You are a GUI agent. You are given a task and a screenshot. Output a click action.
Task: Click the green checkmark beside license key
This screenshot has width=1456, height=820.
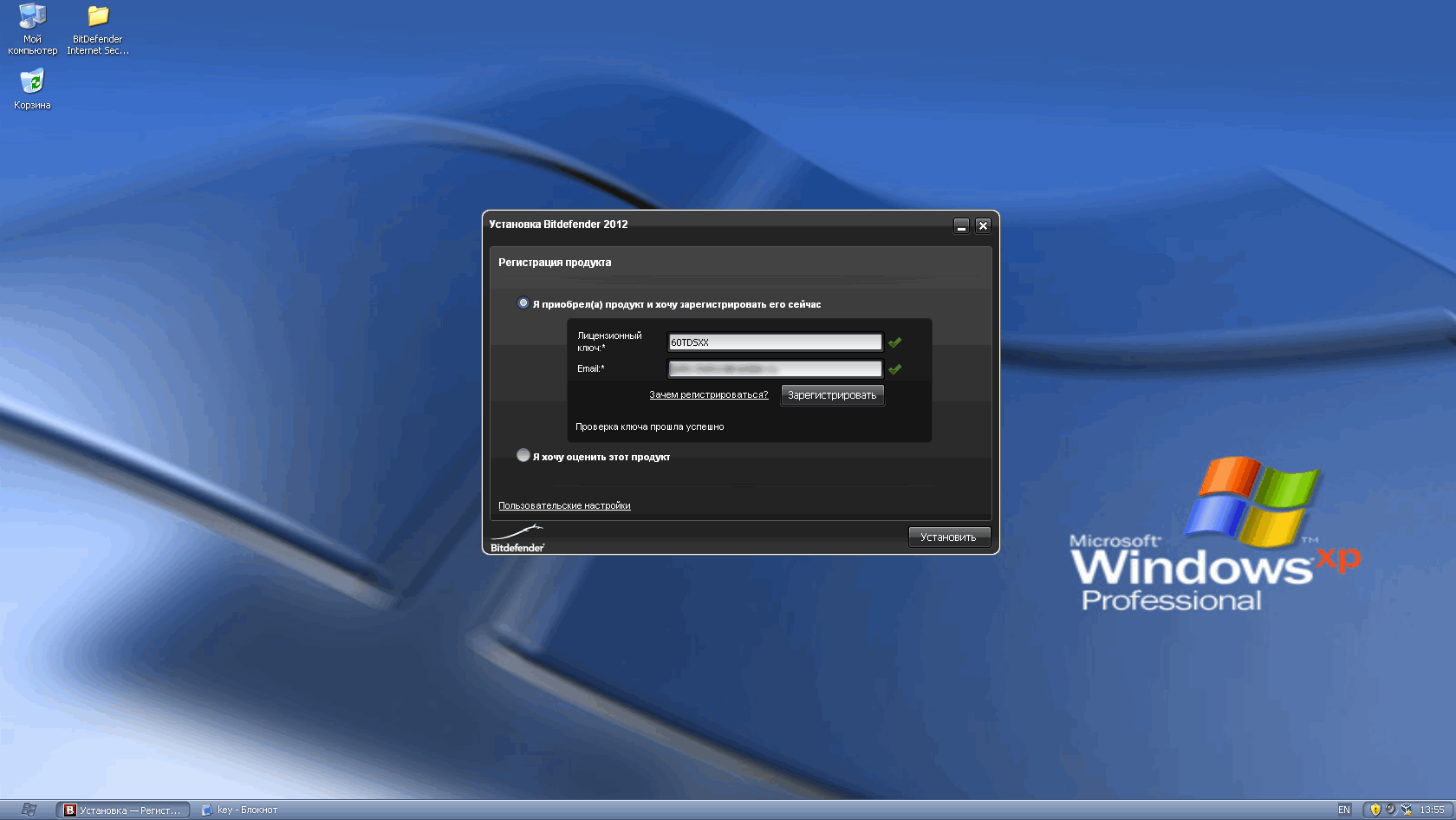tap(894, 342)
